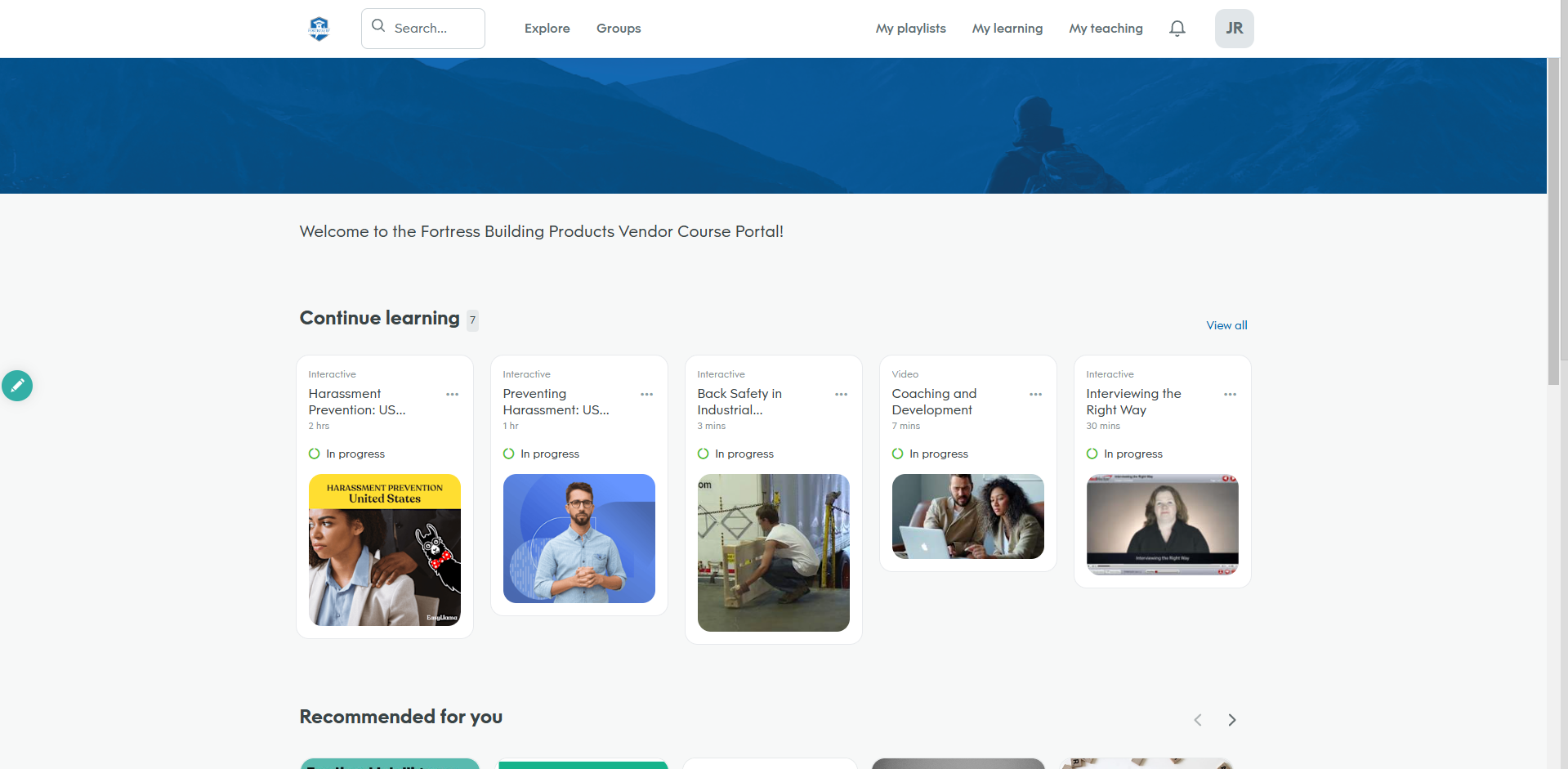Open the My teaching page

[1106, 29]
